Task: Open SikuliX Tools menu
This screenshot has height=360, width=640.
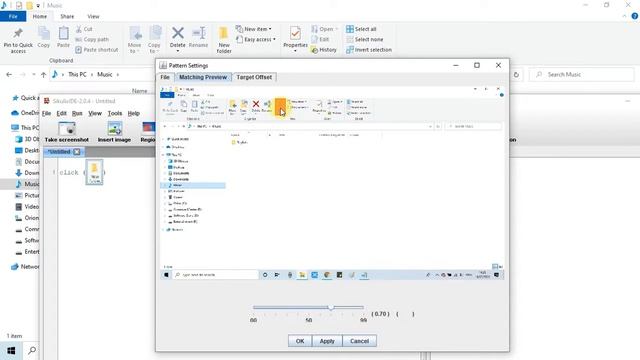Action: pos(115,113)
